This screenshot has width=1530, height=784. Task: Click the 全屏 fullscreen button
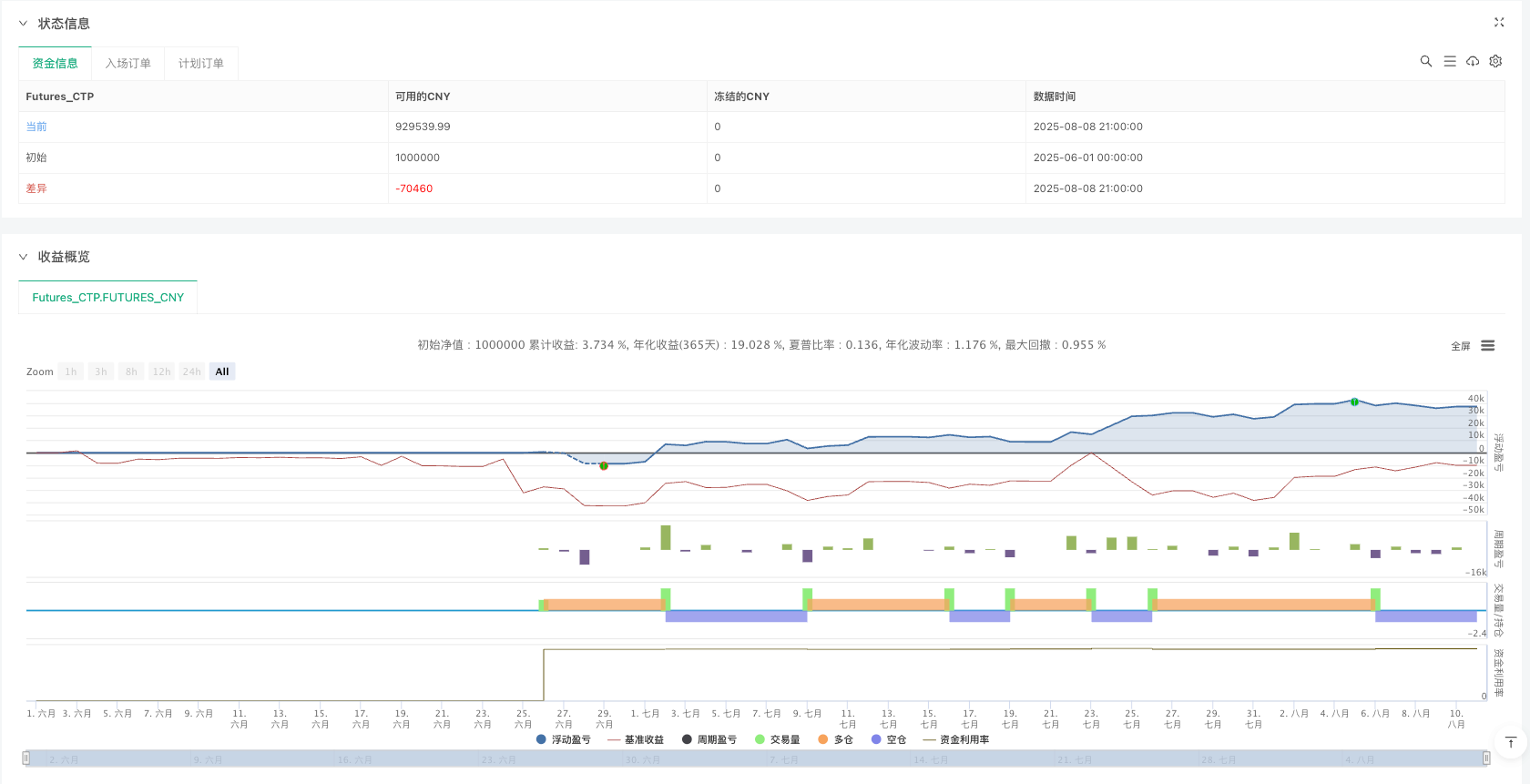(1461, 347)
